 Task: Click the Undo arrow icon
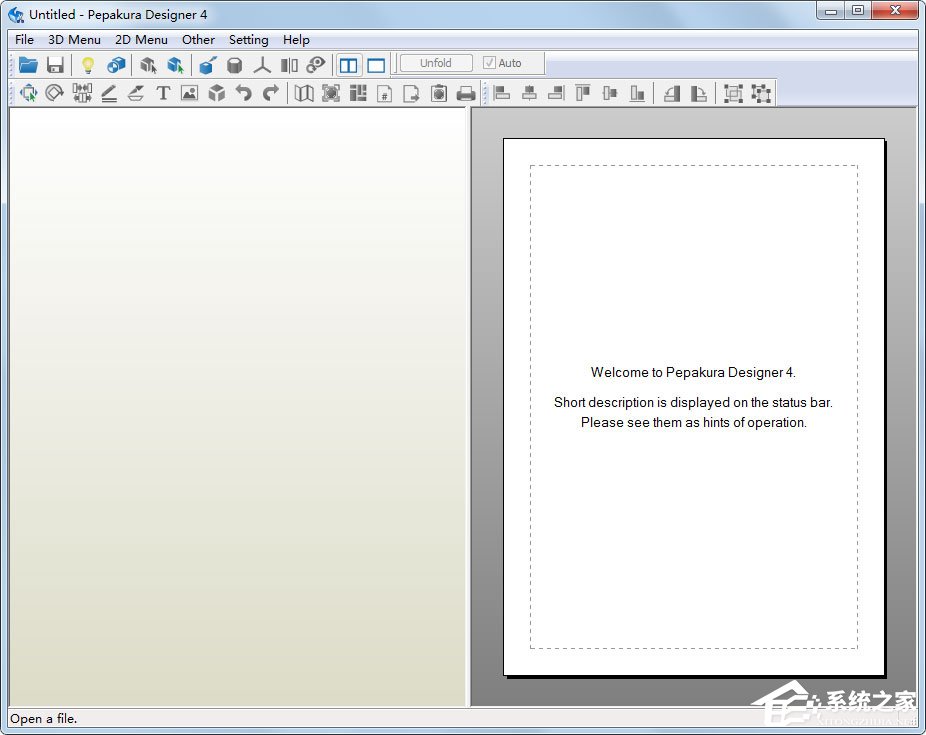243,93
